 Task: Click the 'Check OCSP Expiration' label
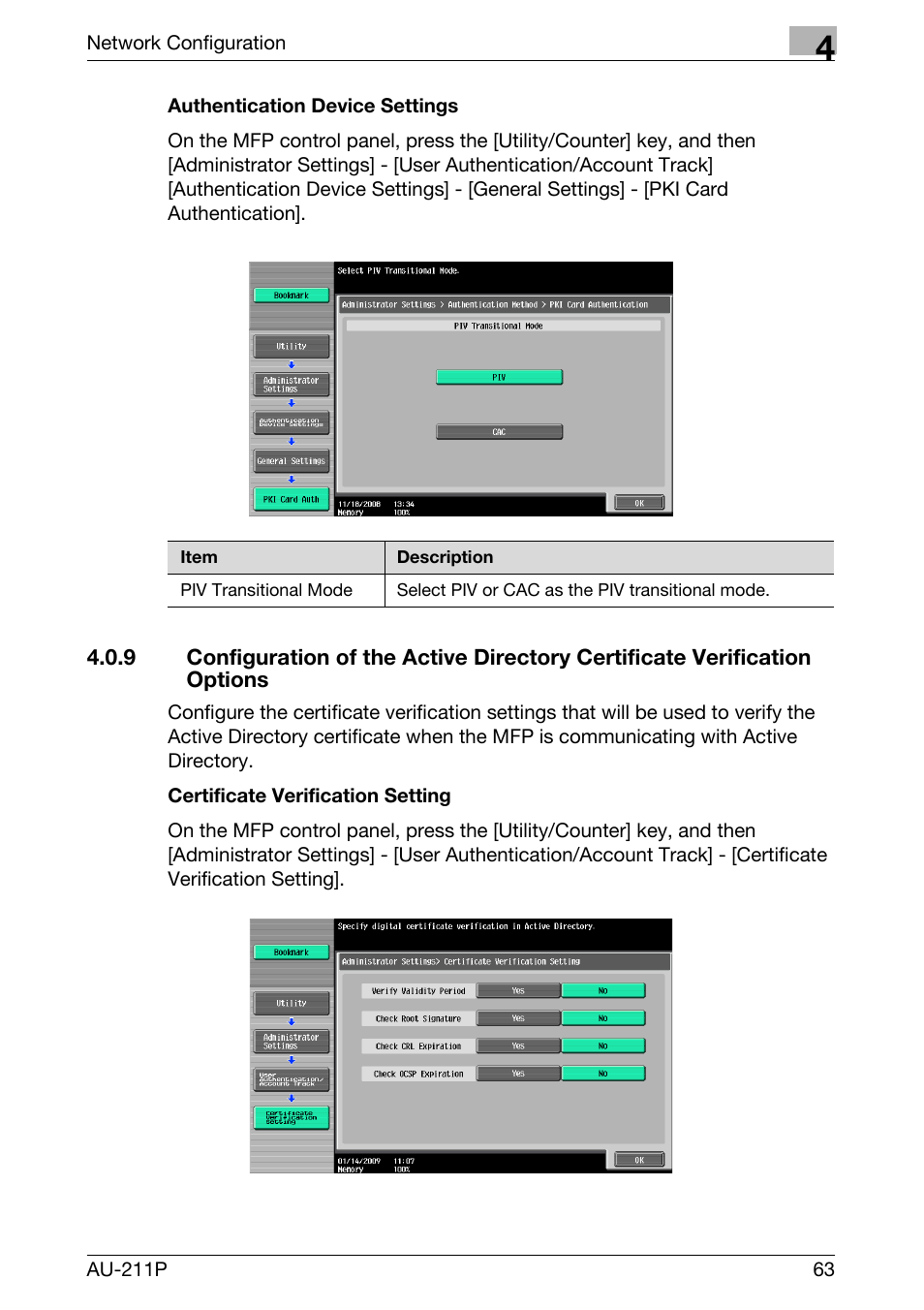point(418,1074)
